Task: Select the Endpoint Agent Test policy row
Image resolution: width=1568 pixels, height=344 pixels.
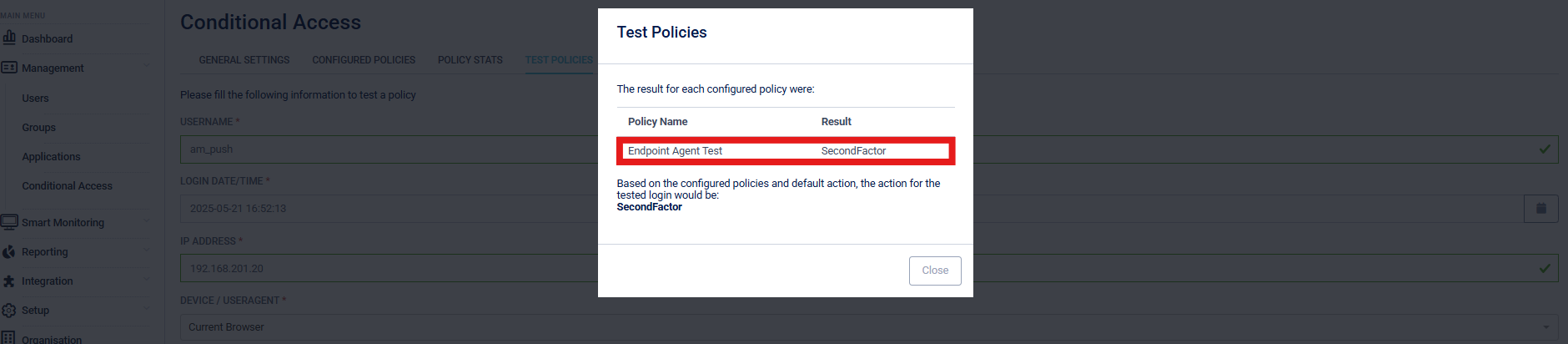Action: 785,151
